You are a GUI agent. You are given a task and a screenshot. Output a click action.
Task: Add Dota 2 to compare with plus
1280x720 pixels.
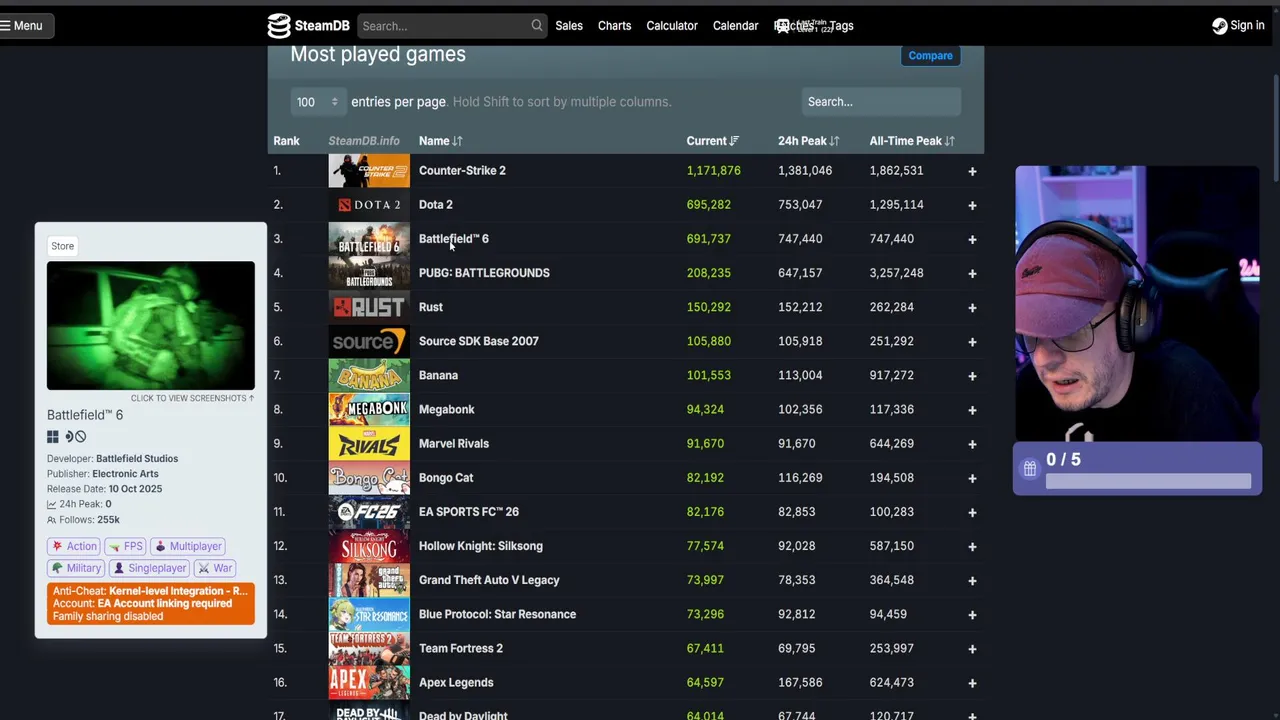pyautogui.click(x=972, y=205)
